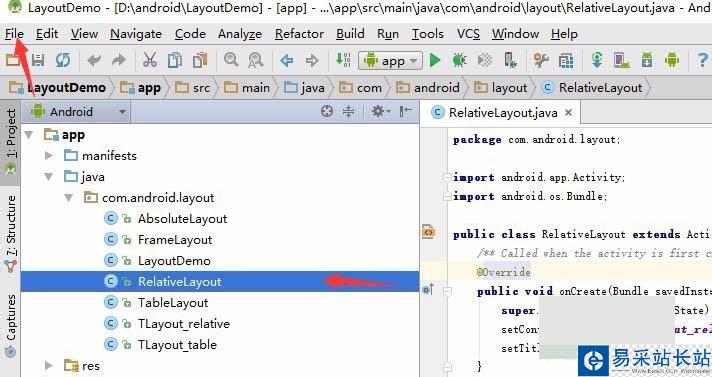
Task: Expand the res folder
Action: tap(49, 366)
